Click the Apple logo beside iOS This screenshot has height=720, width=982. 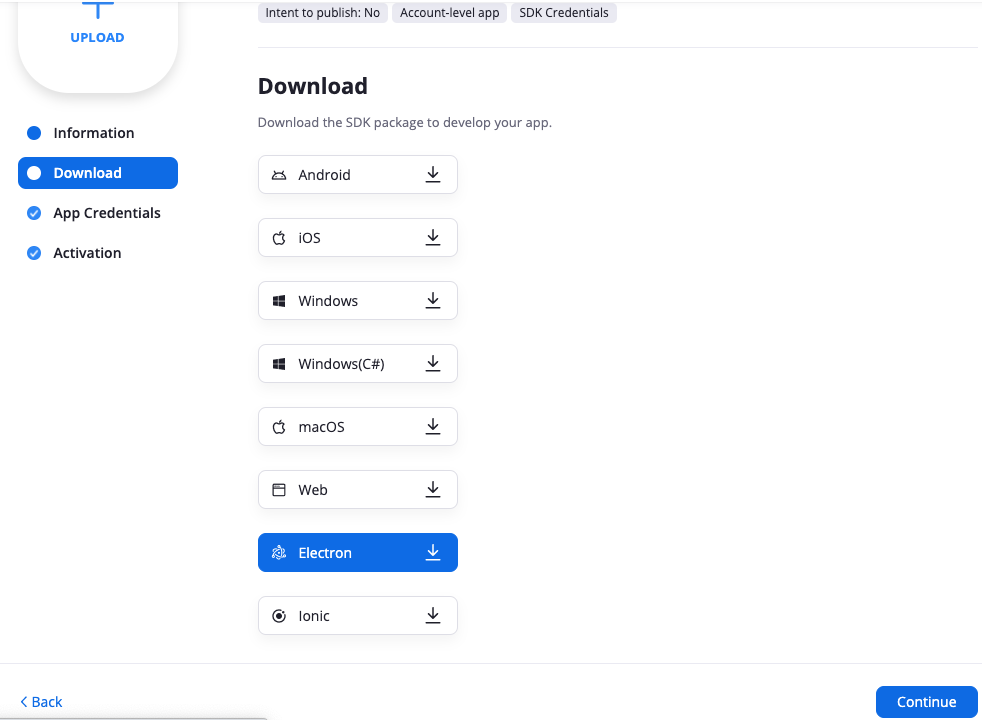(279, 238)
